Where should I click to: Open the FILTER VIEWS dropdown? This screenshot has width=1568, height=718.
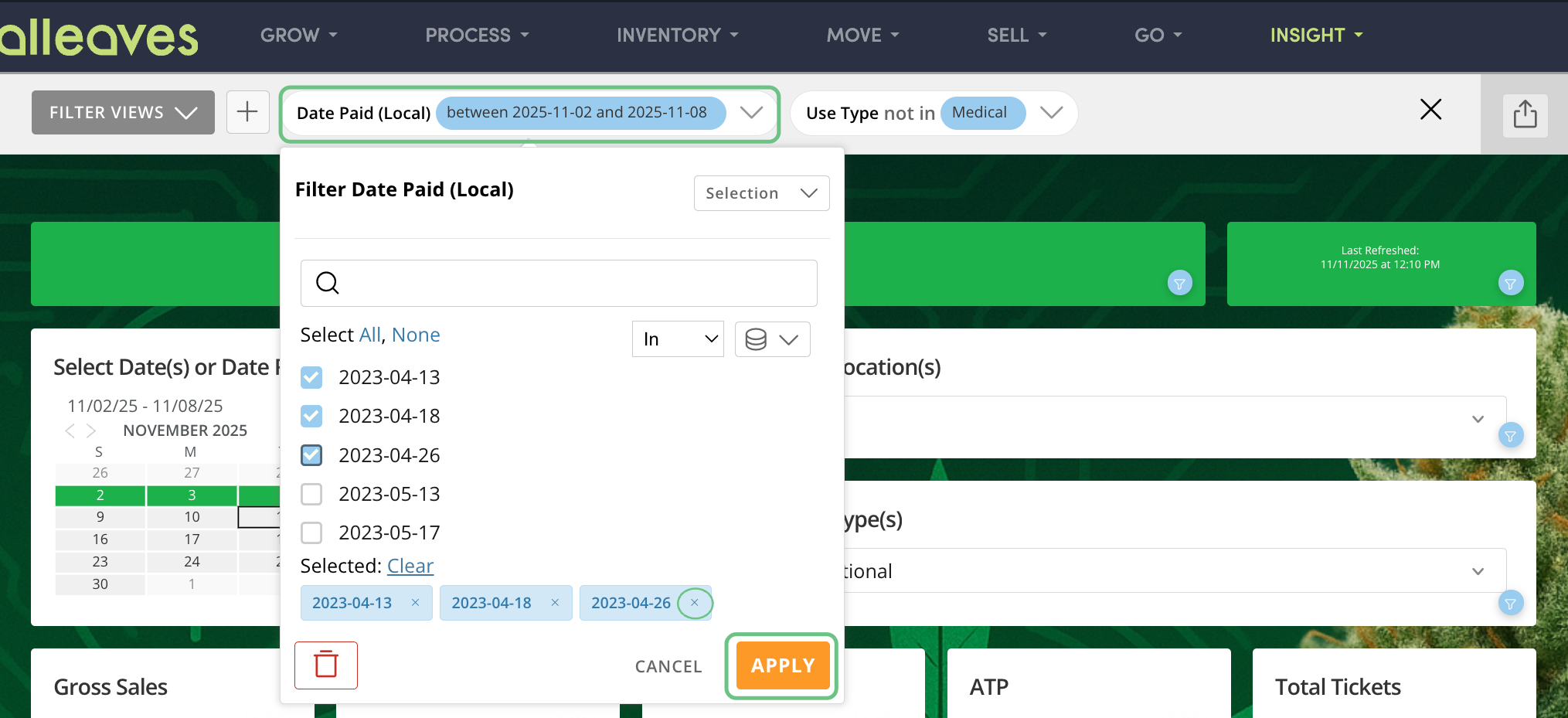[123, 113]
